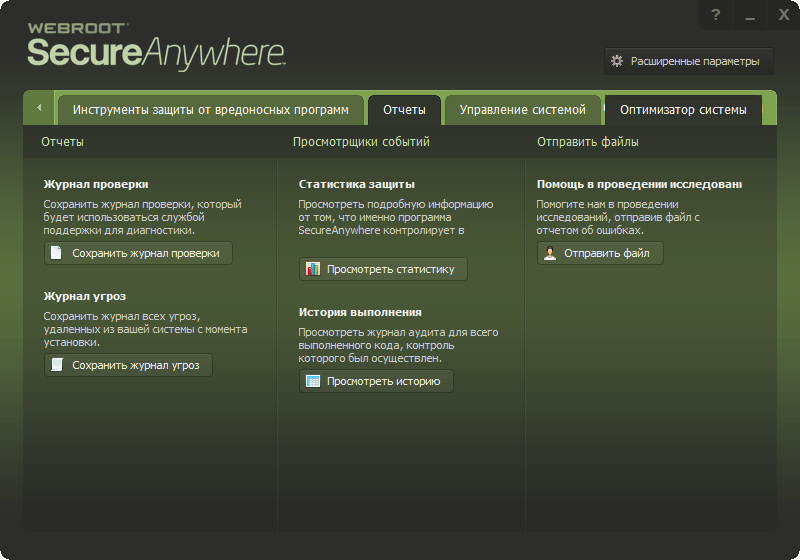Click the Помощь в проведении исследований heading
800x560 pixels.
(x=639, y=185)
